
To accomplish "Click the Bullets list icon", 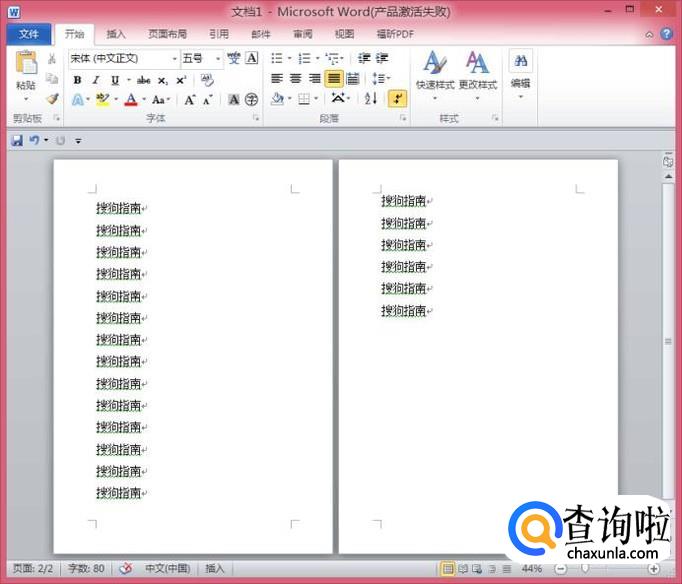I will pos(277,58).
